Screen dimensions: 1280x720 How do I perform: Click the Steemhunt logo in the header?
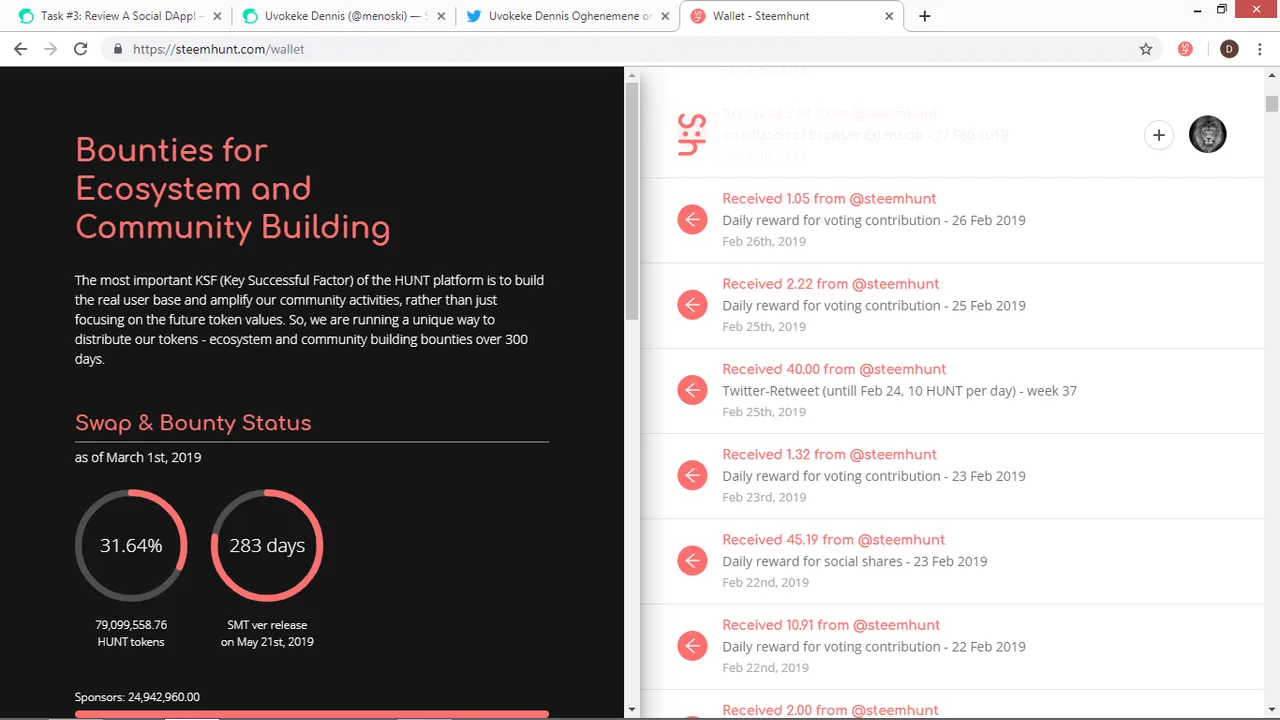coord(692,134)
